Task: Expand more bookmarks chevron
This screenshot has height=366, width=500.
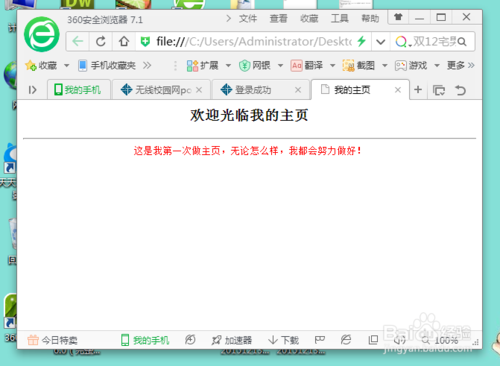Action: point(147,65)
